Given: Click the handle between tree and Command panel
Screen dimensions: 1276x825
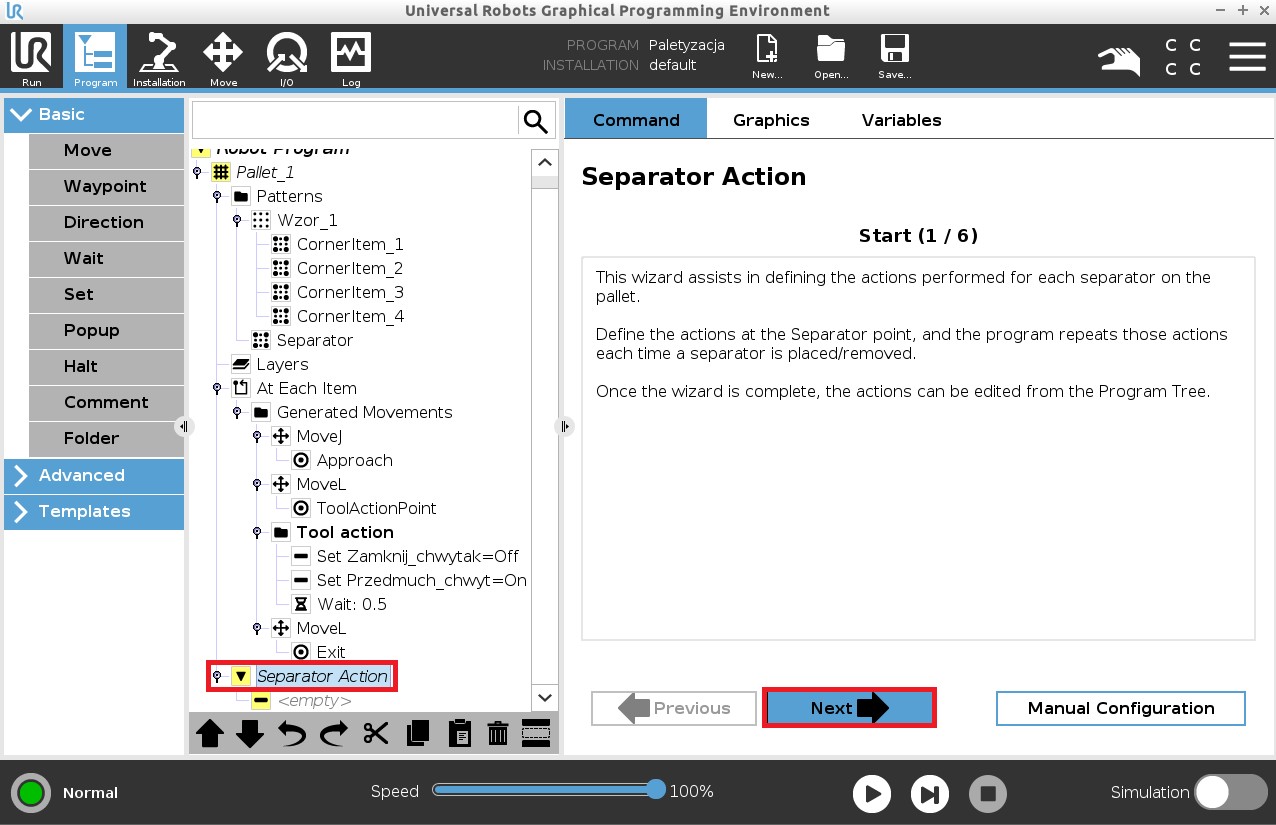Looking at the screenshot, I should (x=565, y=426).
